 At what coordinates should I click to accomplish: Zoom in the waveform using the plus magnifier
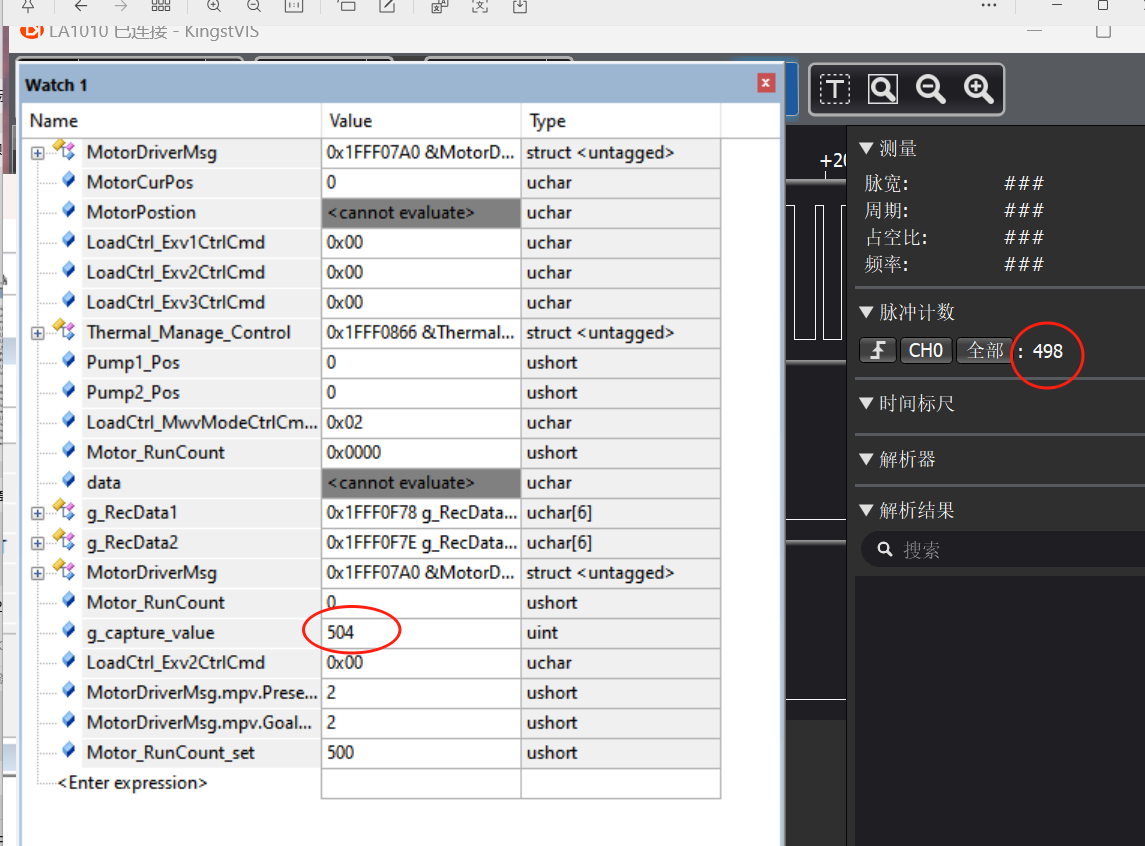coord(979,89)
